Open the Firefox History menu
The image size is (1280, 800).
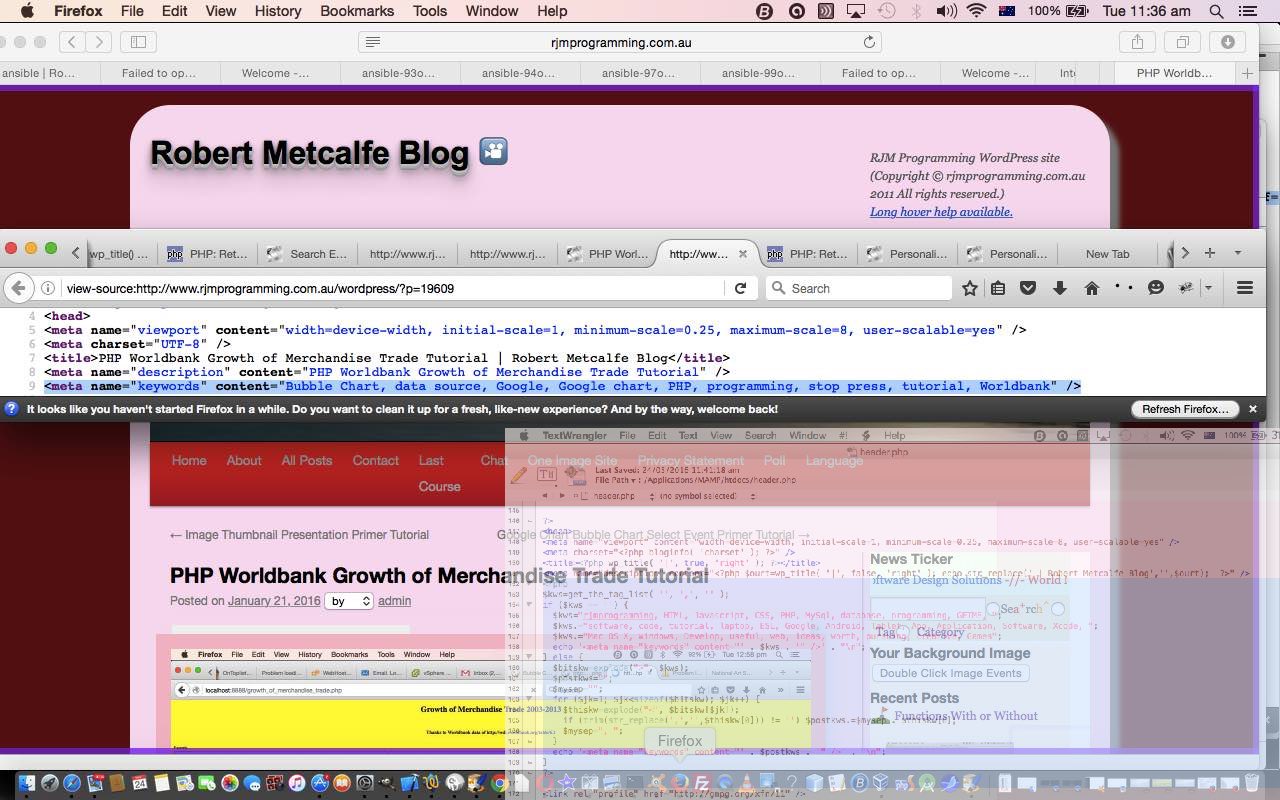(278, 11)
